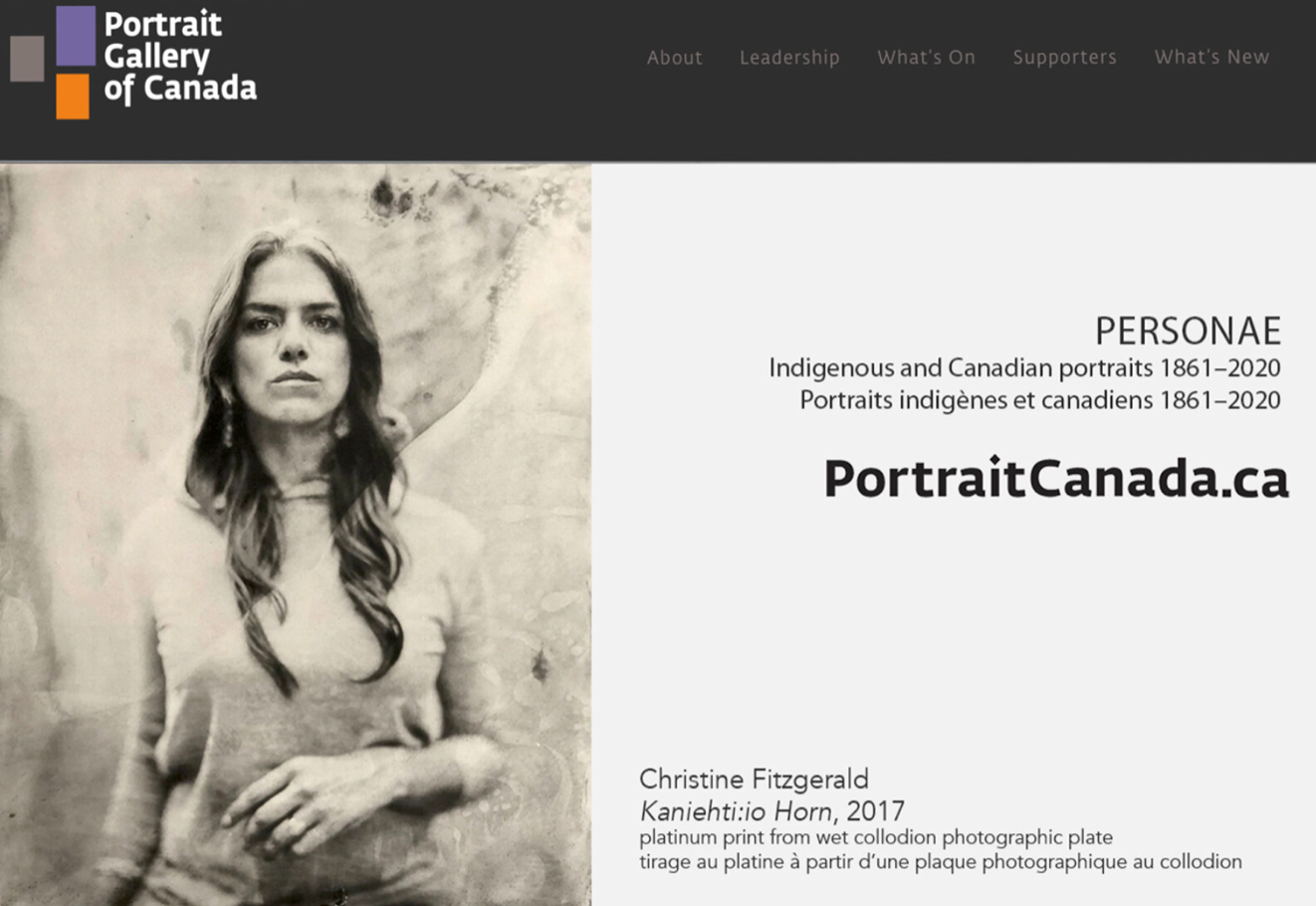The width and height of the screenshot is (1316, 906).
Task: Click the gray square in logo
Action: click(27, 59)
